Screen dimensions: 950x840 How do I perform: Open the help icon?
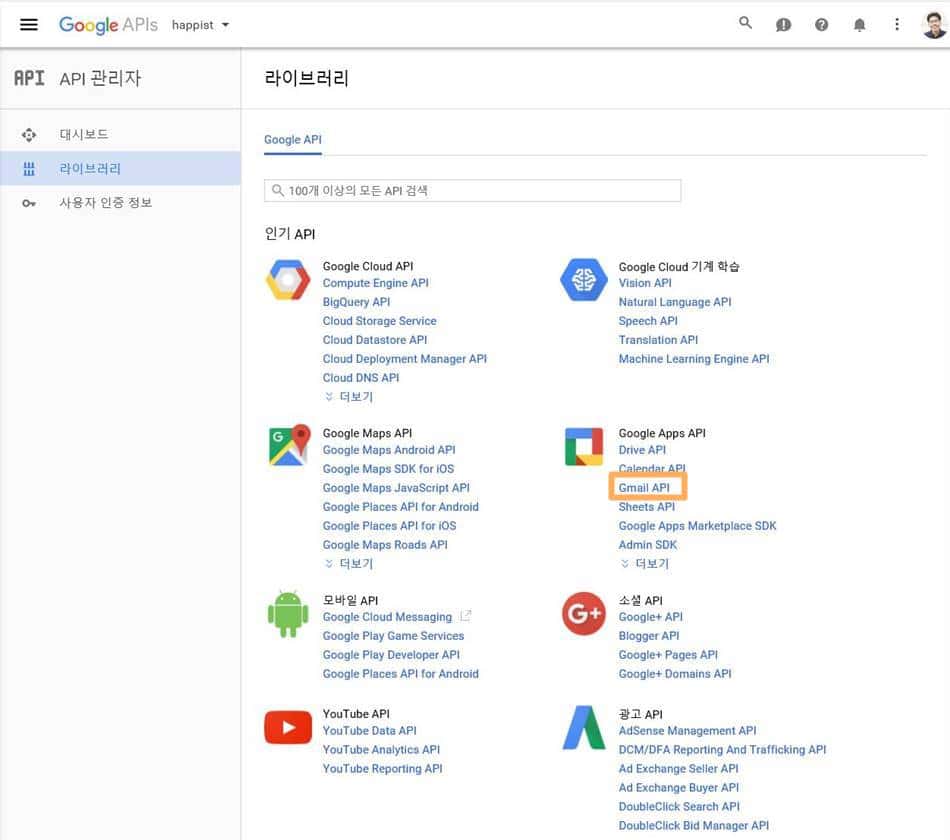(x=821, y=23)
